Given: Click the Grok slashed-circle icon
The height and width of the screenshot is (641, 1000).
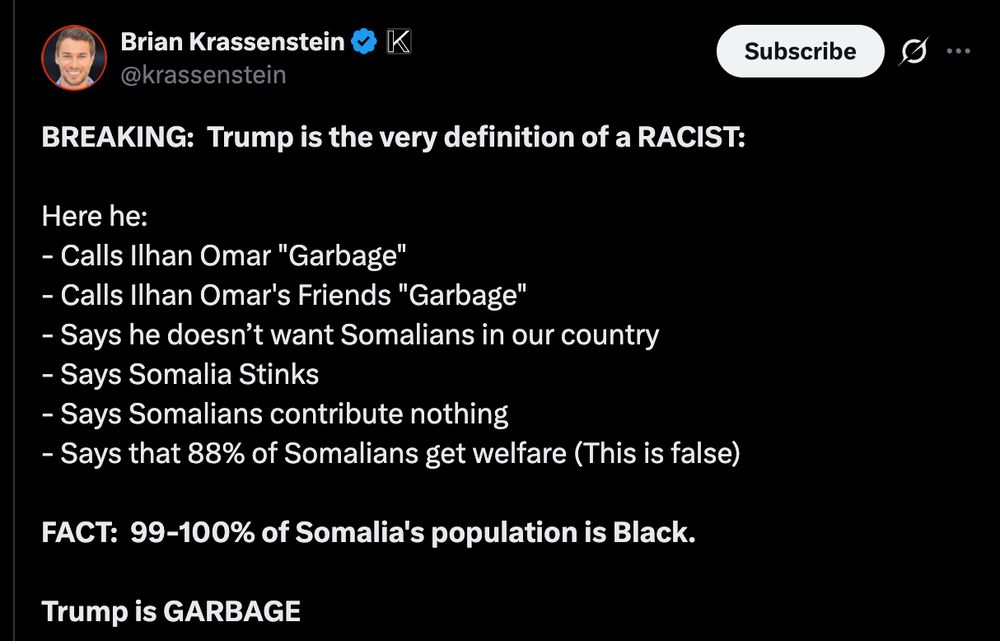Looking at the screenshot, I should pyautogui.click(x=913, y=52).
